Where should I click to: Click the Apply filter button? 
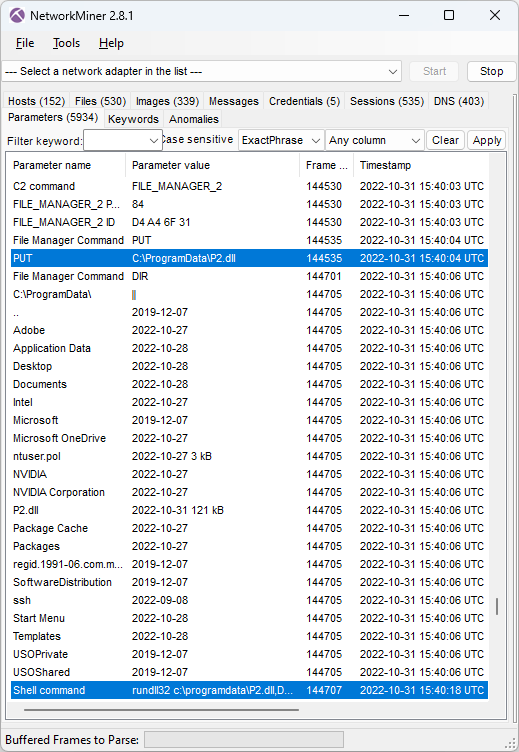[486, 141]
